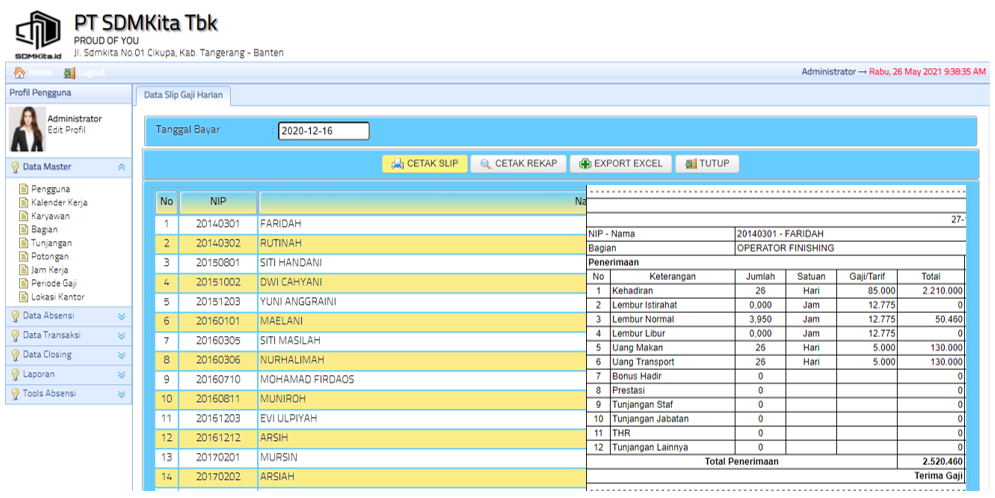Screen dimensions: 995x498
Task: Select the Data Slip Gaji Harian tab
Action: pos(184,95)
